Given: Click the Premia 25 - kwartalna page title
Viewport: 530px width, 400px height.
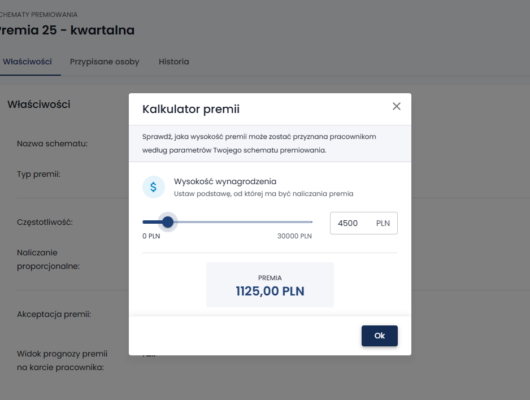Looking at the screenshot, I should (x=67, y=30).
